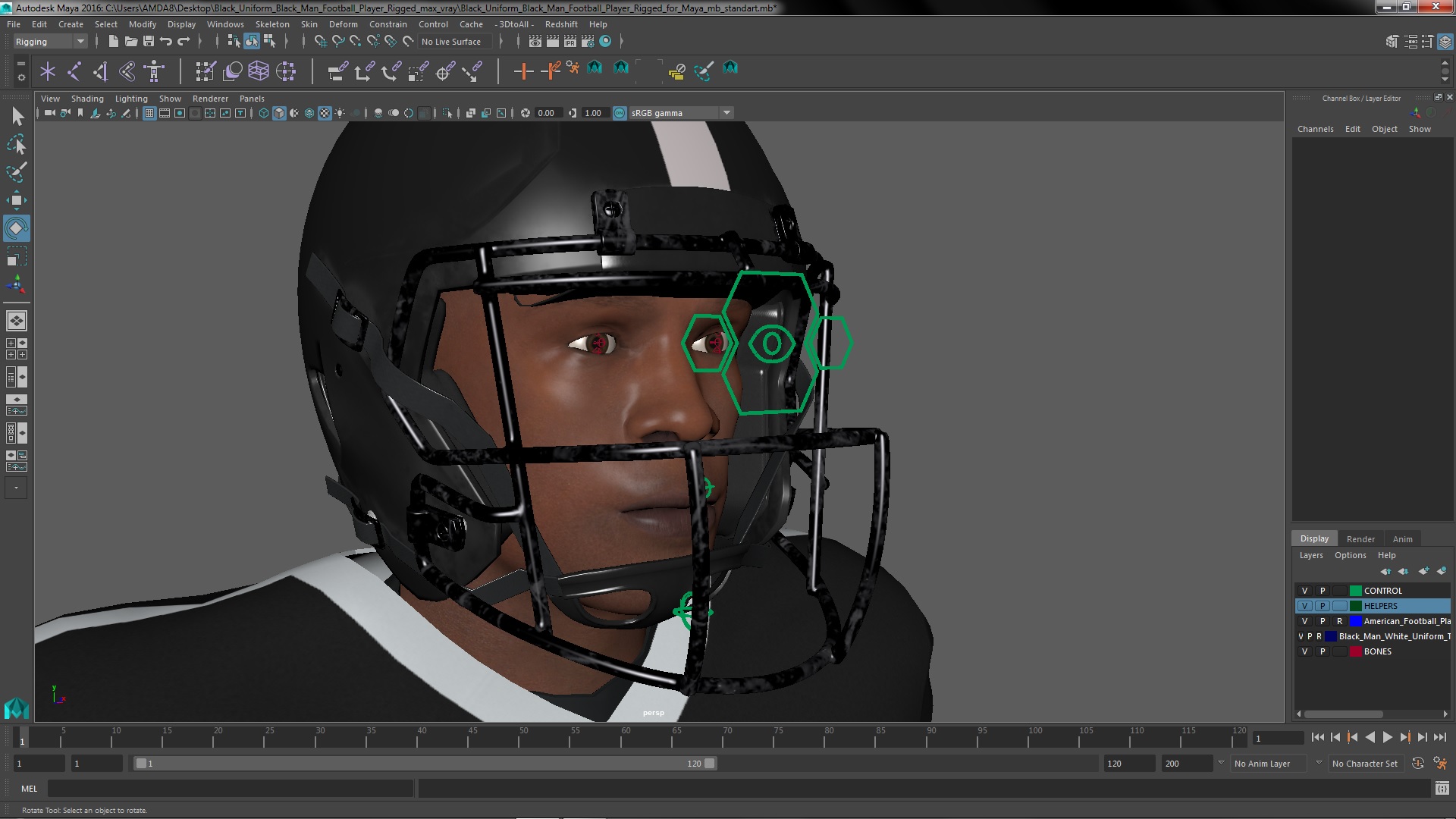Open the Deform menu
1456x819 pixels.
point(343,24)
